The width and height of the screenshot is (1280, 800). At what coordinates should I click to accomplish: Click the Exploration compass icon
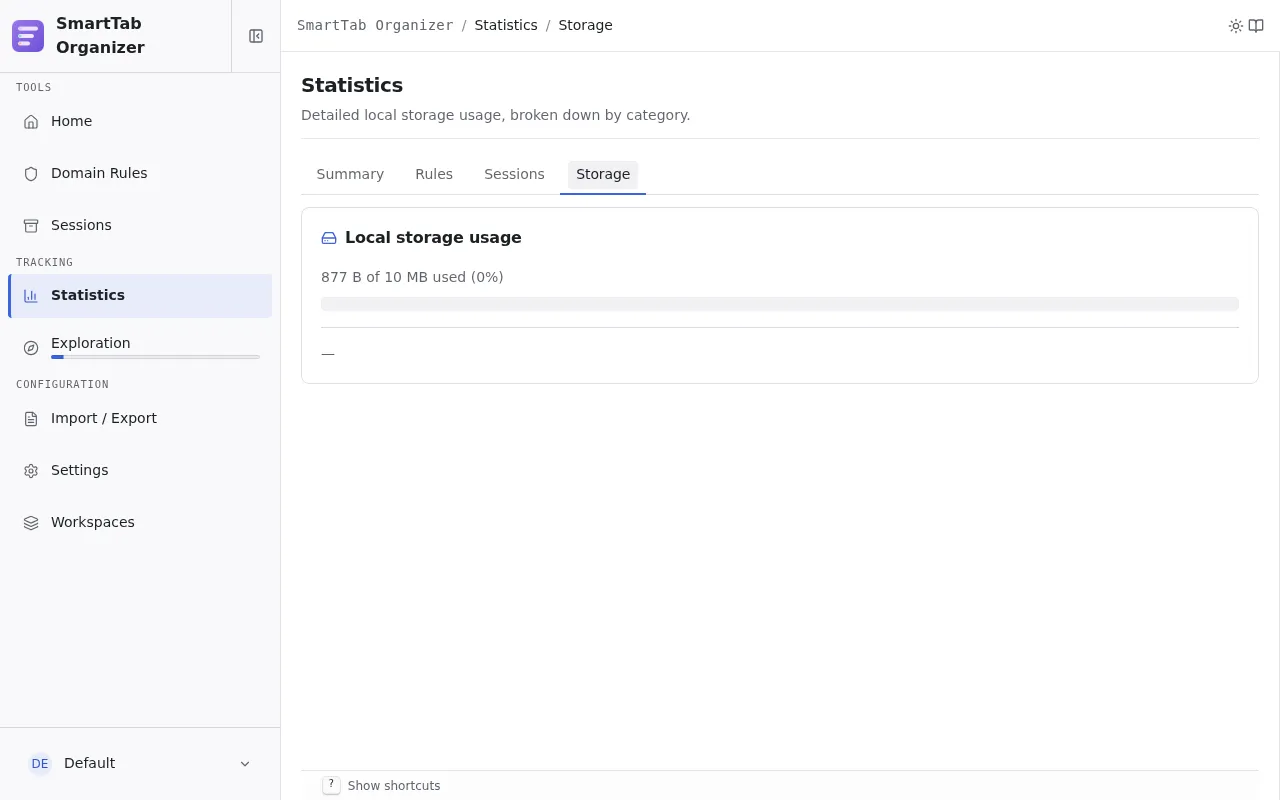point(31,348)
